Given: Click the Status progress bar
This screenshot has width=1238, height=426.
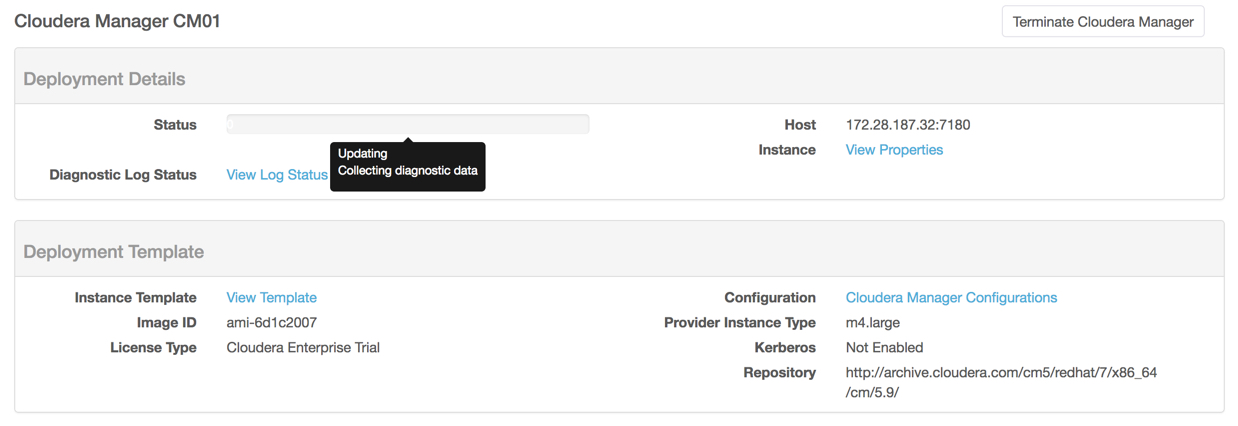Looking at the screenshot, I should (408, 124).
